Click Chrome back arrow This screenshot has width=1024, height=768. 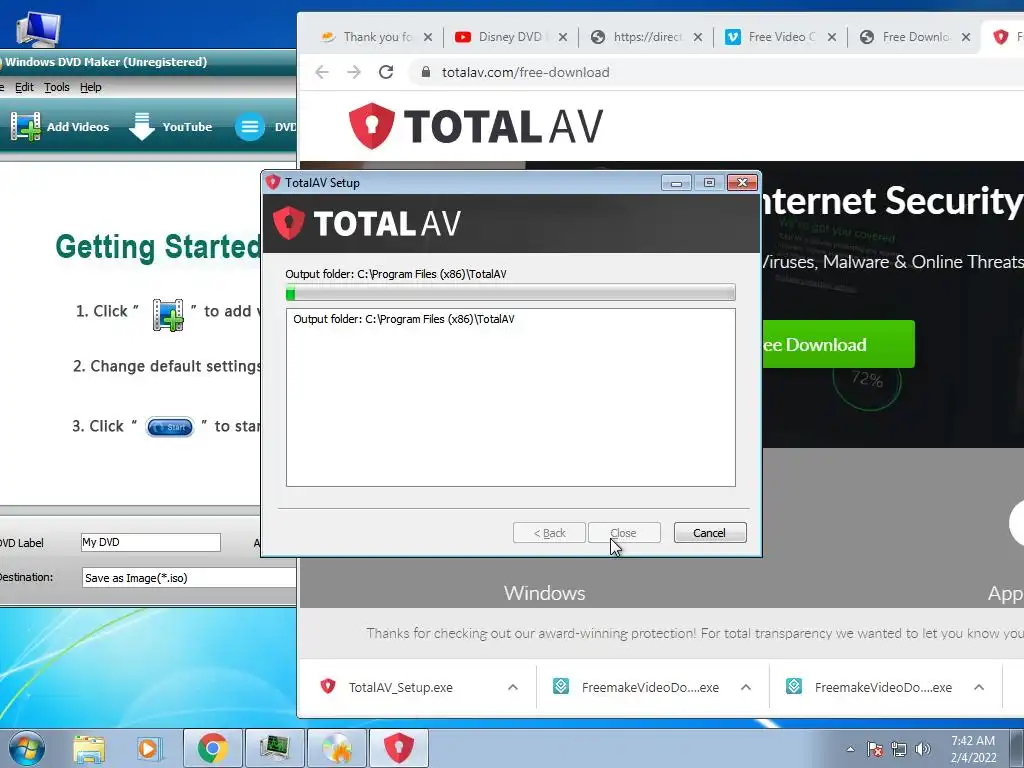(322, 72)
